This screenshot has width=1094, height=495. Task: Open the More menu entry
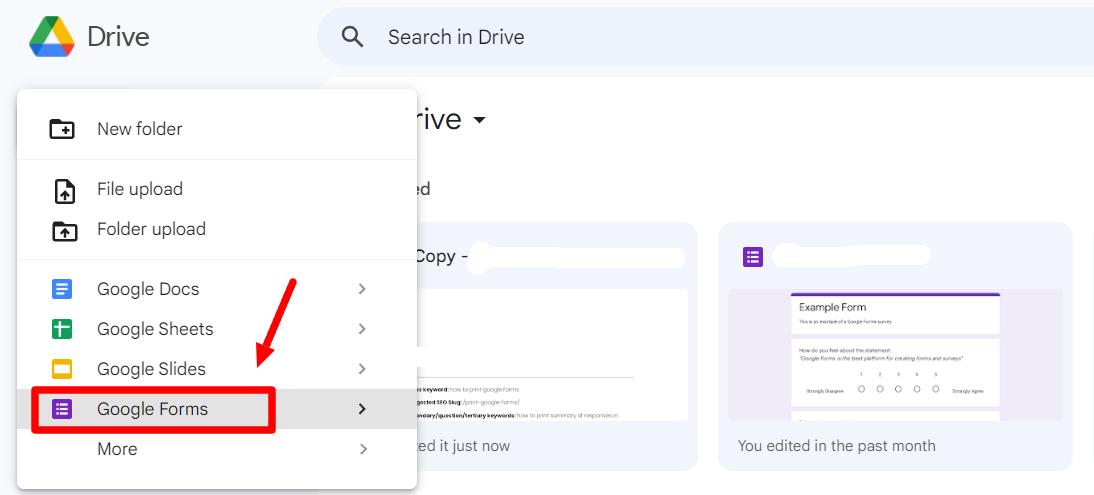pos(216,449)
